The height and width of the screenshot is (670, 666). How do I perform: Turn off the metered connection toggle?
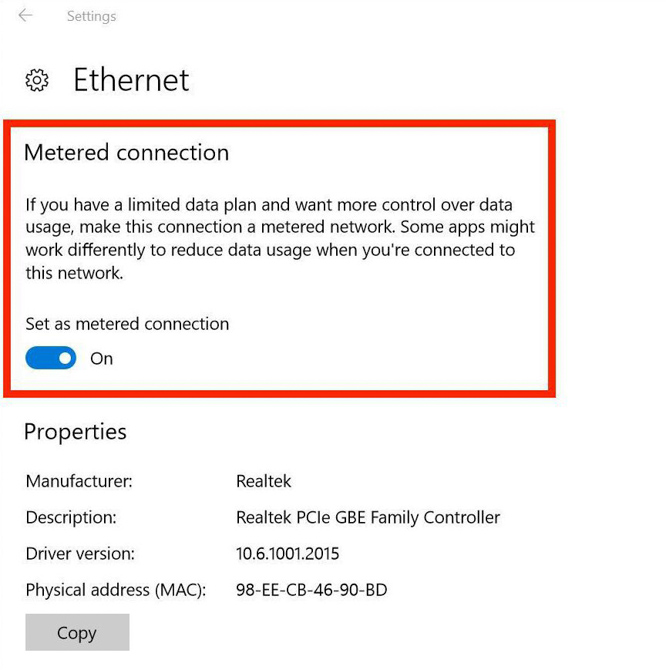[51, 358]
